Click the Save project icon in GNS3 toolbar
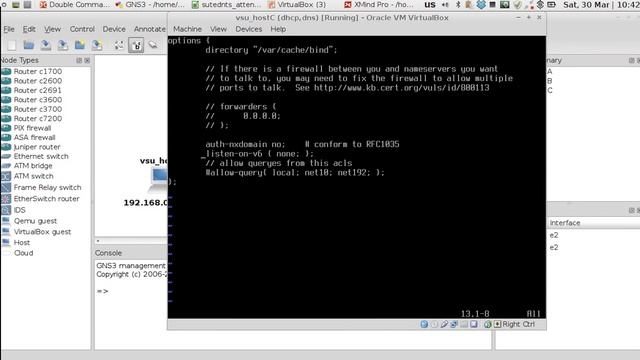640x360 pixels. [46, 45]
